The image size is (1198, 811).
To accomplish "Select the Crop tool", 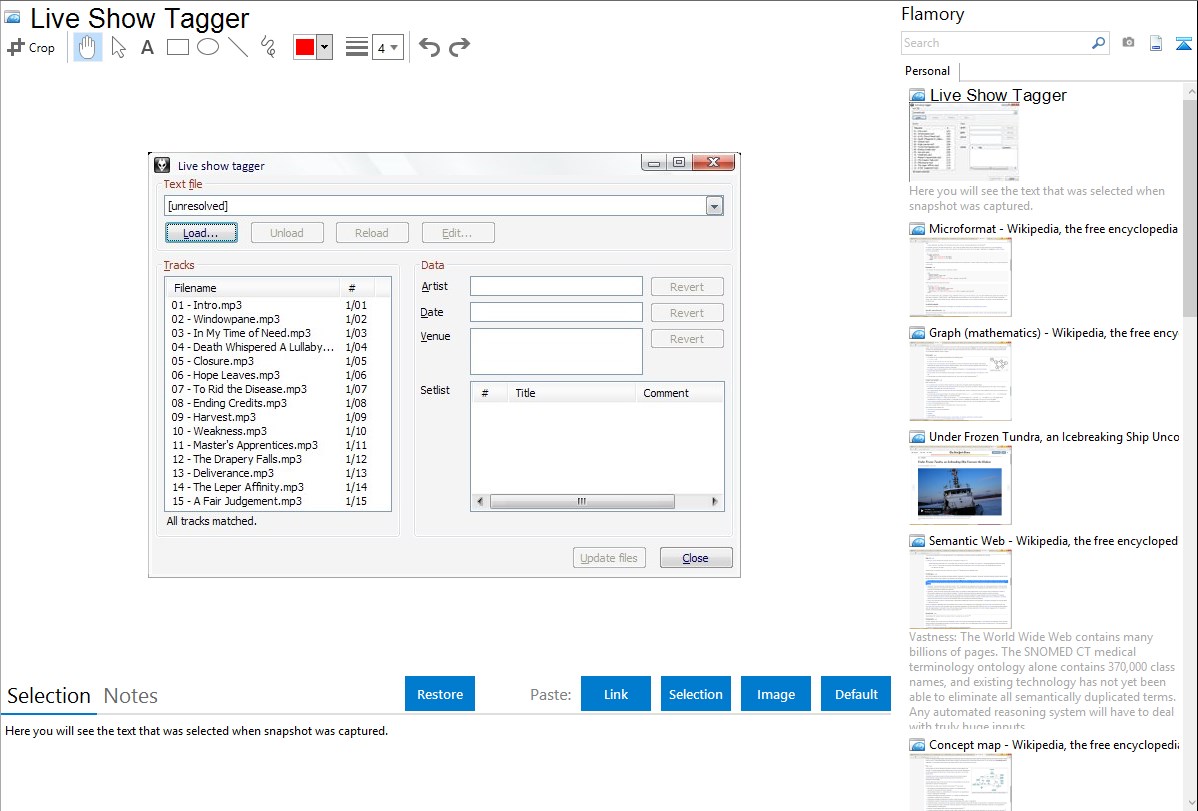I will pos(31,47).
